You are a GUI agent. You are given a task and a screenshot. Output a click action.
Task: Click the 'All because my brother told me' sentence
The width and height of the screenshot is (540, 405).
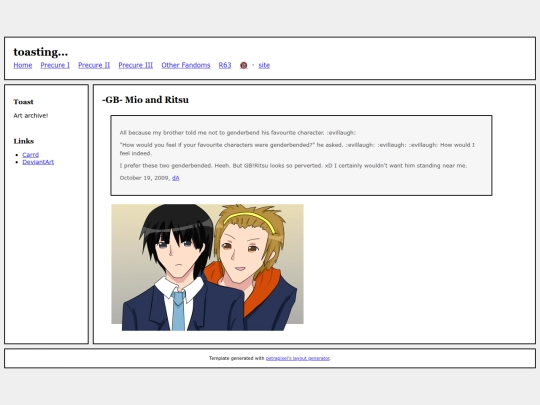coord(238,133)
